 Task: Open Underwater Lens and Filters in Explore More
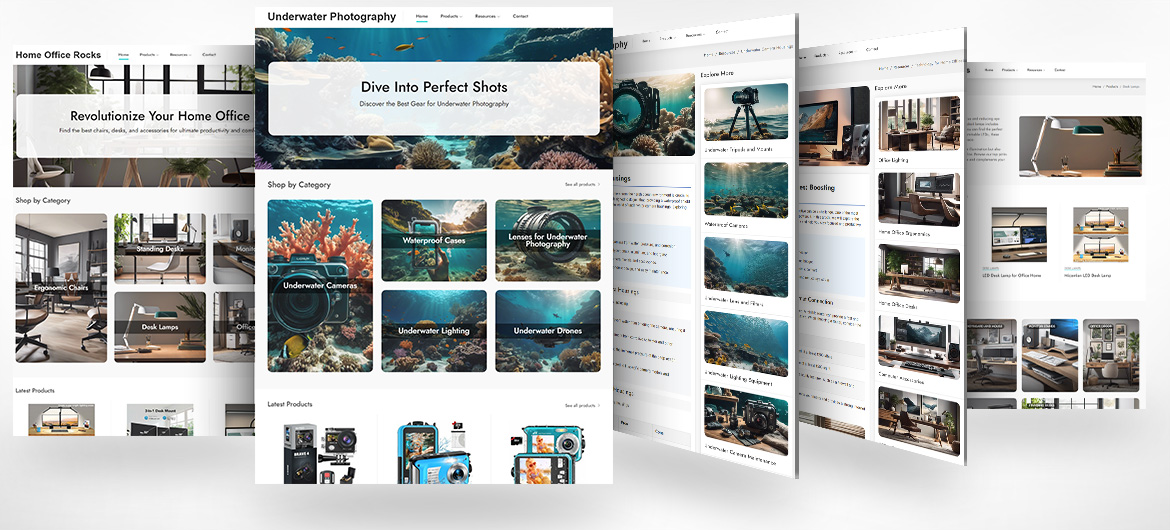[x=745, y=272]
